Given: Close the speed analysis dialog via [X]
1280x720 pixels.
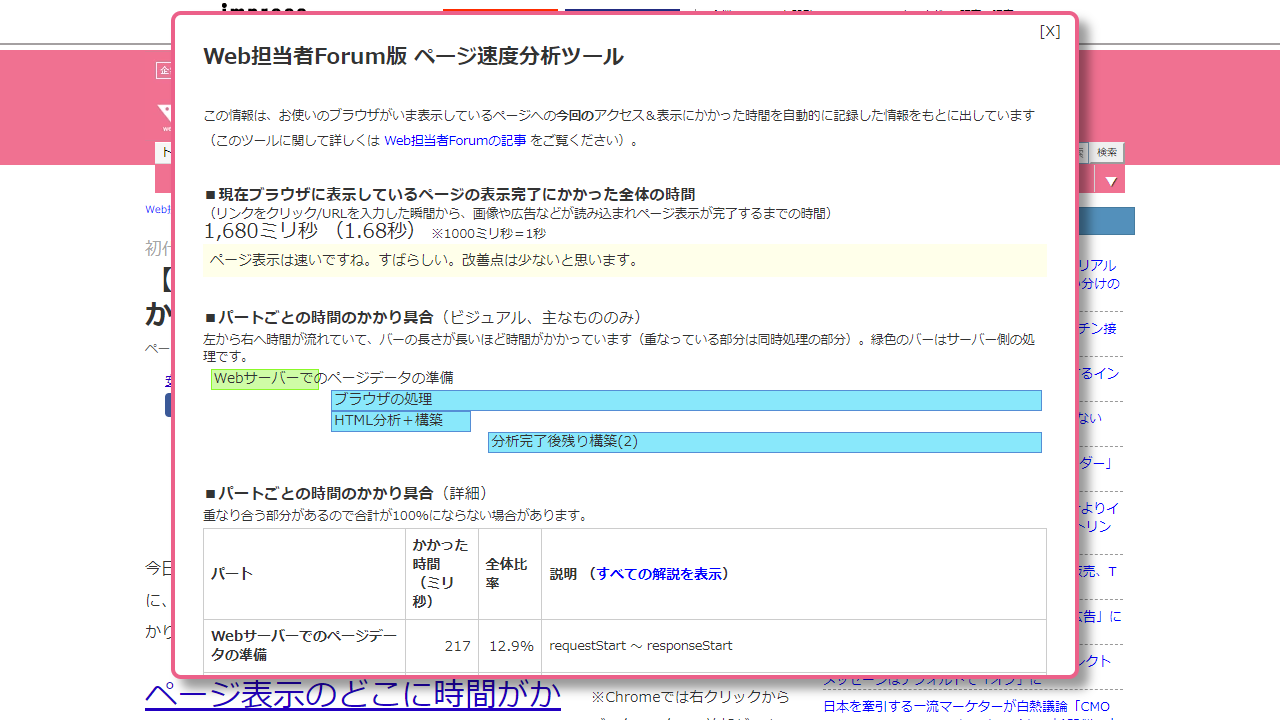Looking at the screenshot, I should click(x=1050, y=31).
